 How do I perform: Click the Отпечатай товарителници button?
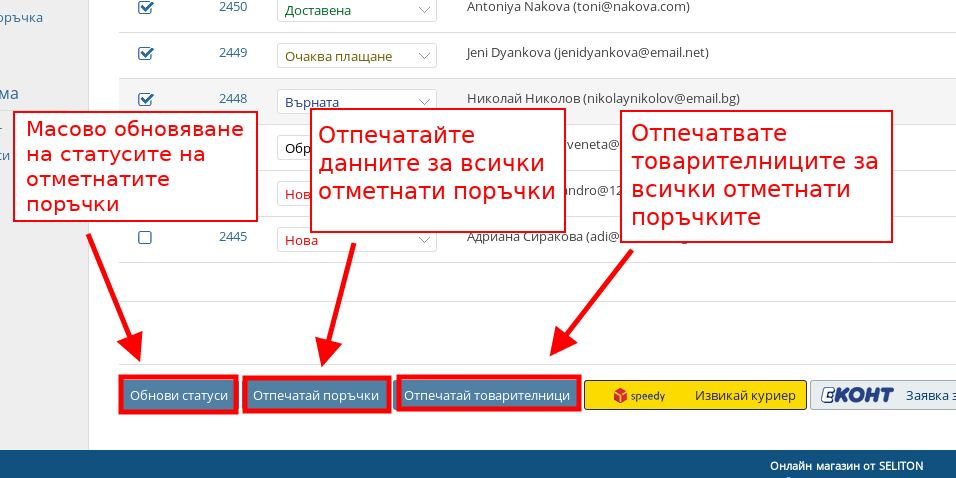pos(487,395)
